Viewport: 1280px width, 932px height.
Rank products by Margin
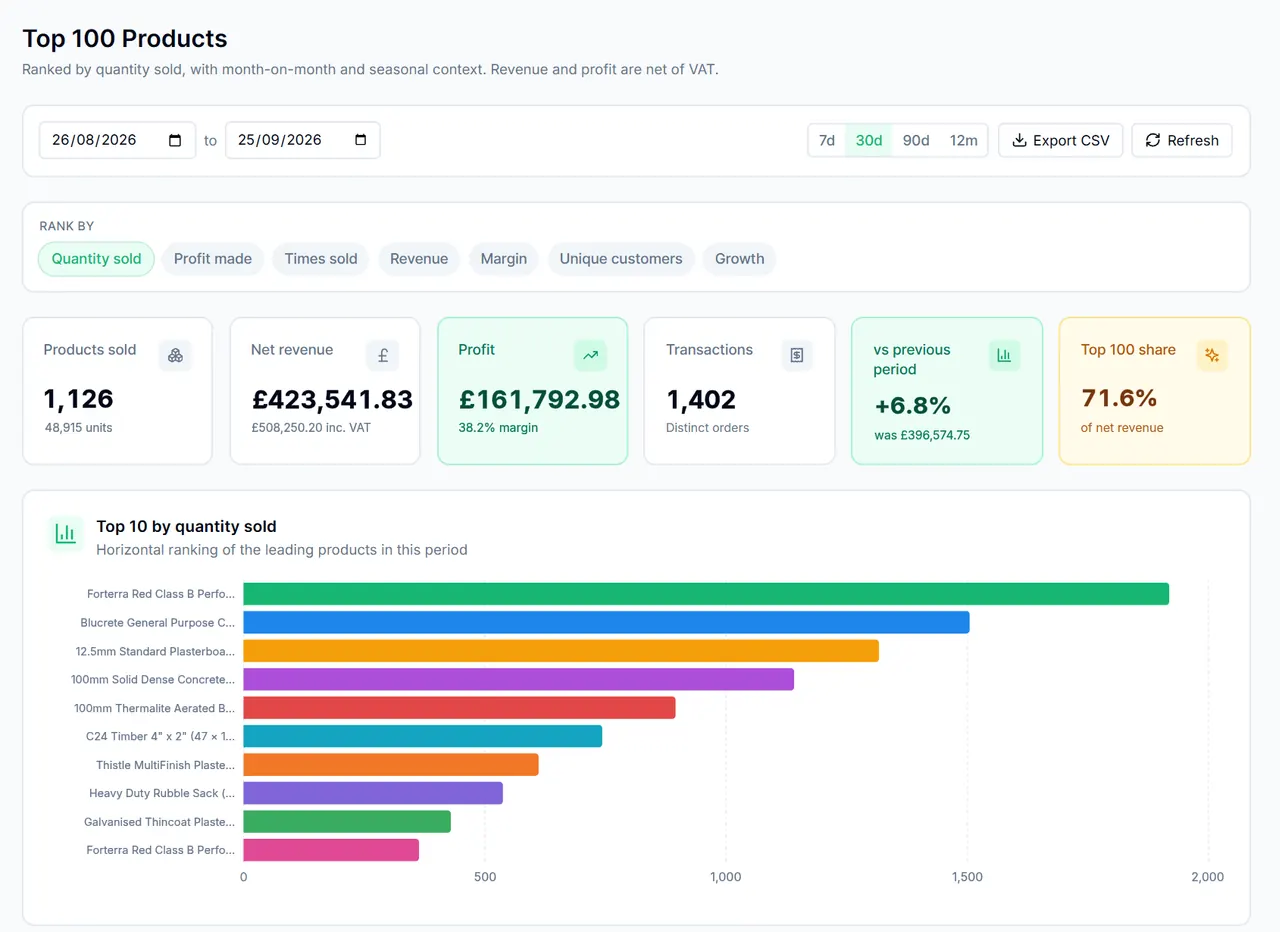(x=504, y=259)
